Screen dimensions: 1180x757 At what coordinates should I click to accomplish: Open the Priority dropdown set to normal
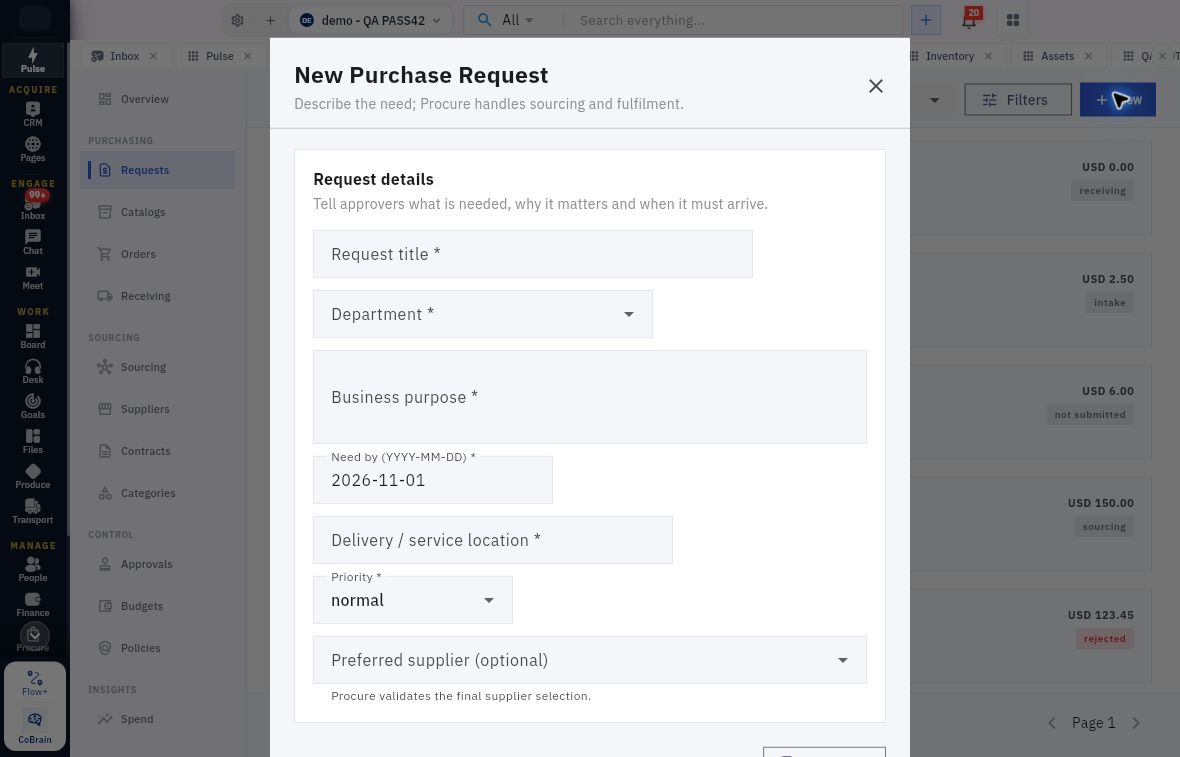pyautogui.click(x=412, y=600)
